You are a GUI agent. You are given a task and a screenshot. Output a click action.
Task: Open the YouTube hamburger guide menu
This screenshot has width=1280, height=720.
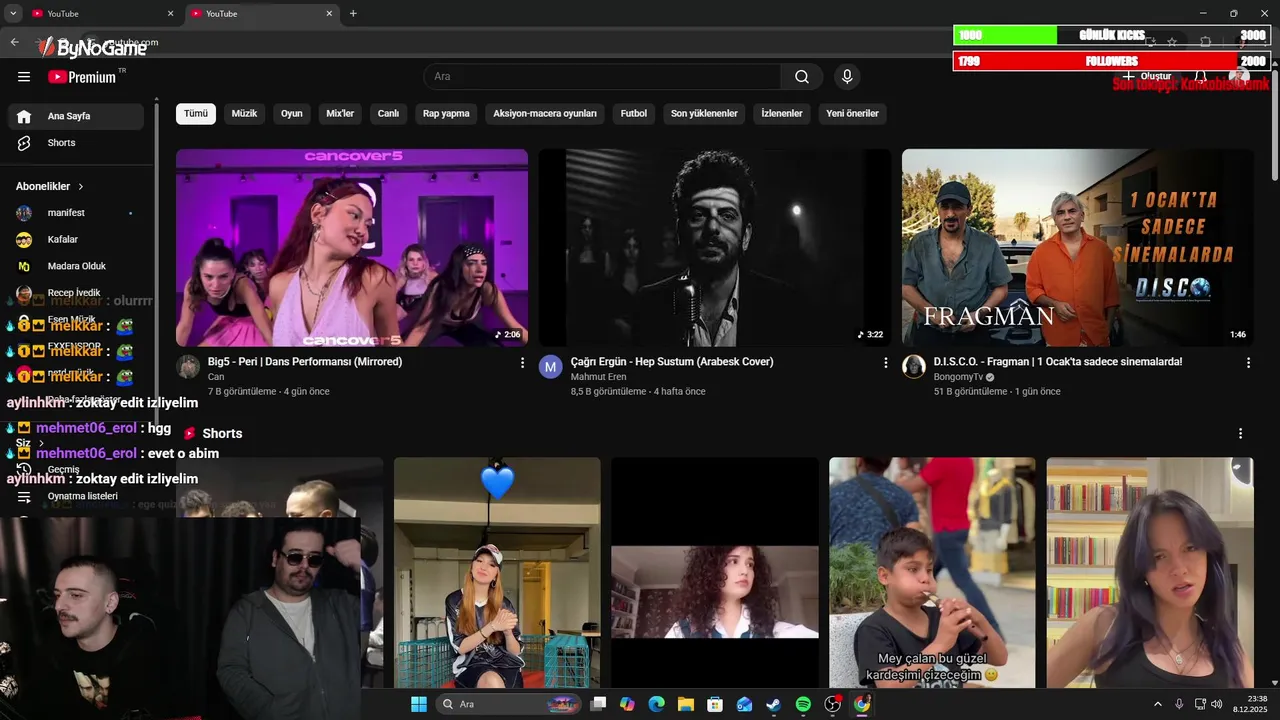click(24, 77)
